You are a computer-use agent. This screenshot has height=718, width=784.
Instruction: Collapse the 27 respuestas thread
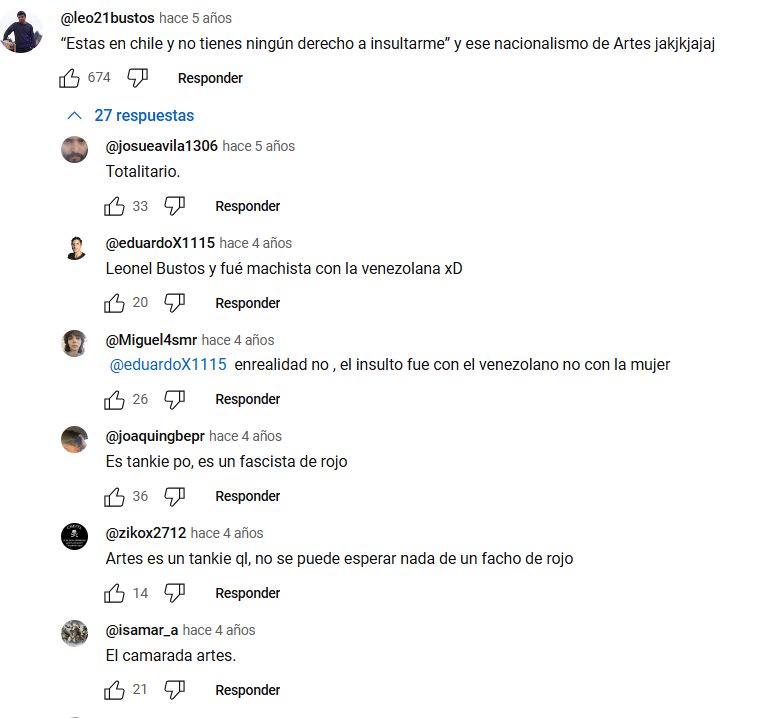pyautogui.click(x=130, y=116)
